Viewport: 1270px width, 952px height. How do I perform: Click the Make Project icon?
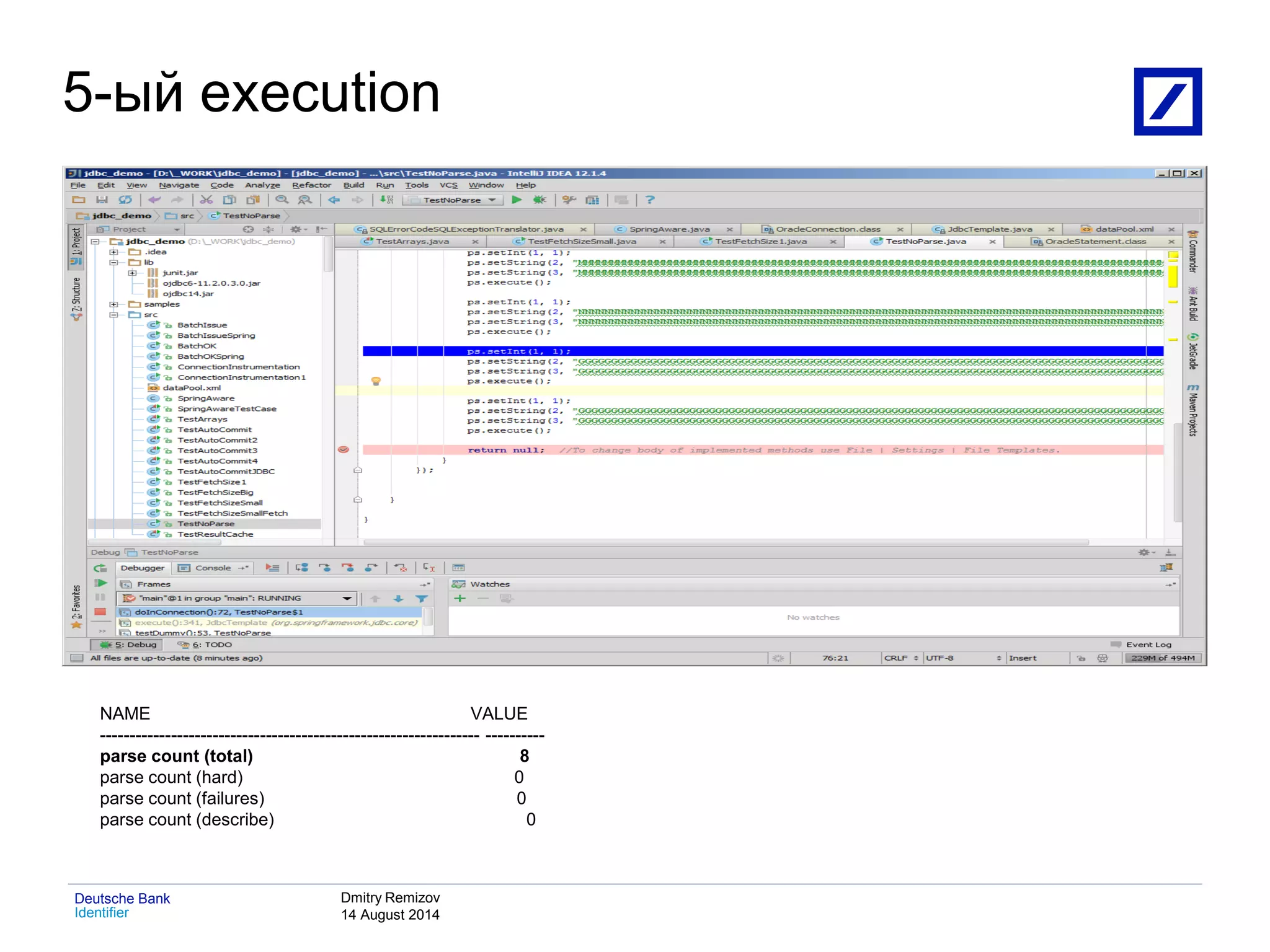coord(386,200)
